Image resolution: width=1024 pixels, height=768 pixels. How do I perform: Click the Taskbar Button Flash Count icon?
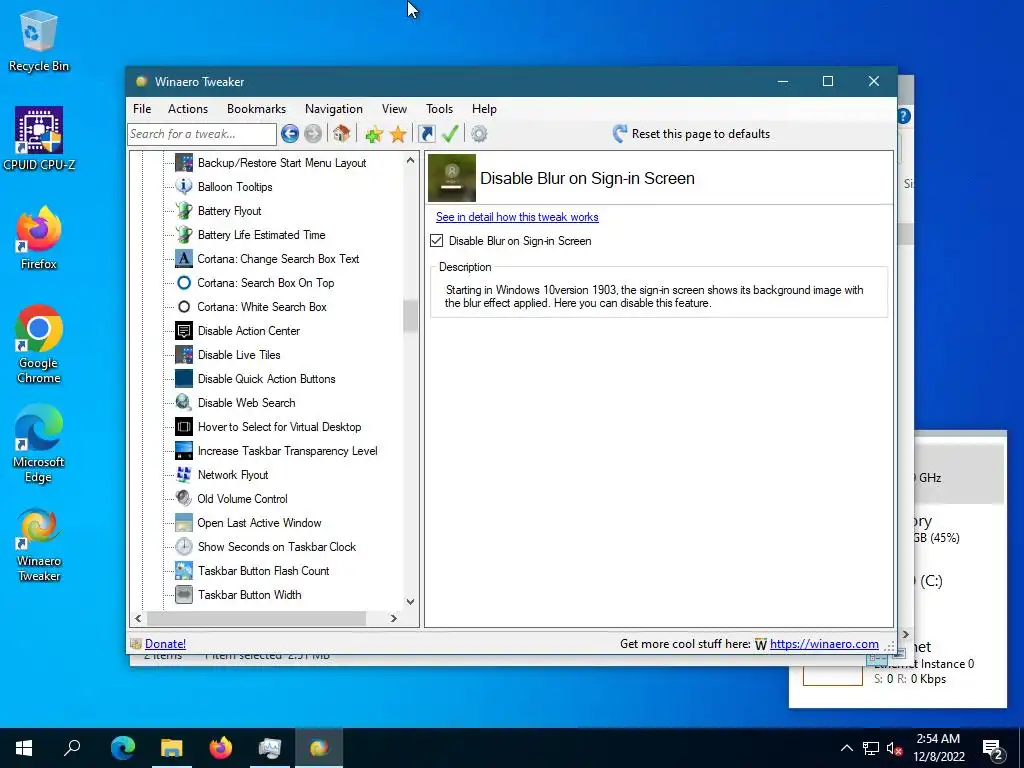click(x=184, y=571)
